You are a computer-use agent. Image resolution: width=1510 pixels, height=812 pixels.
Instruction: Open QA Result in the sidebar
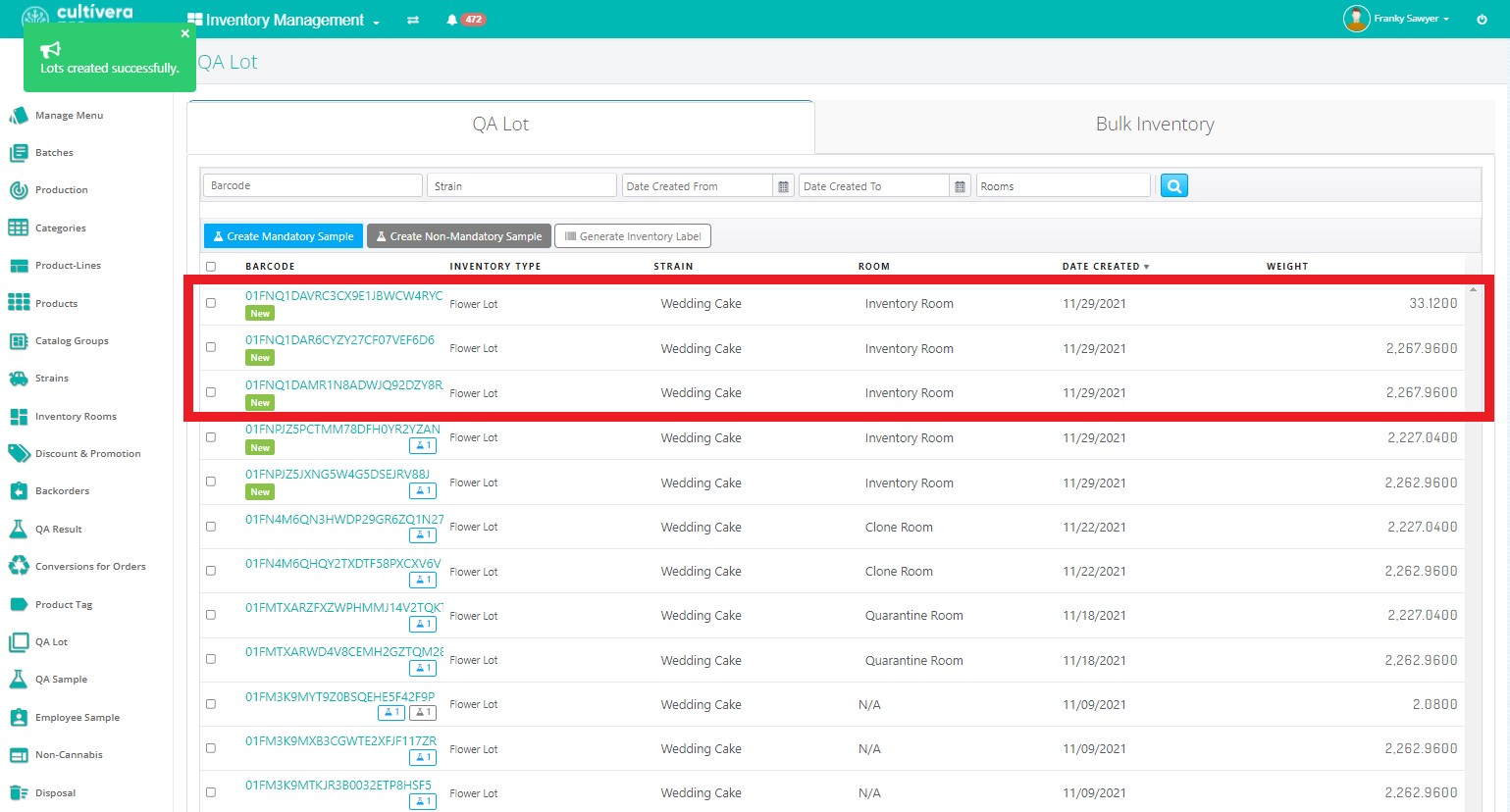coord(58,530)
